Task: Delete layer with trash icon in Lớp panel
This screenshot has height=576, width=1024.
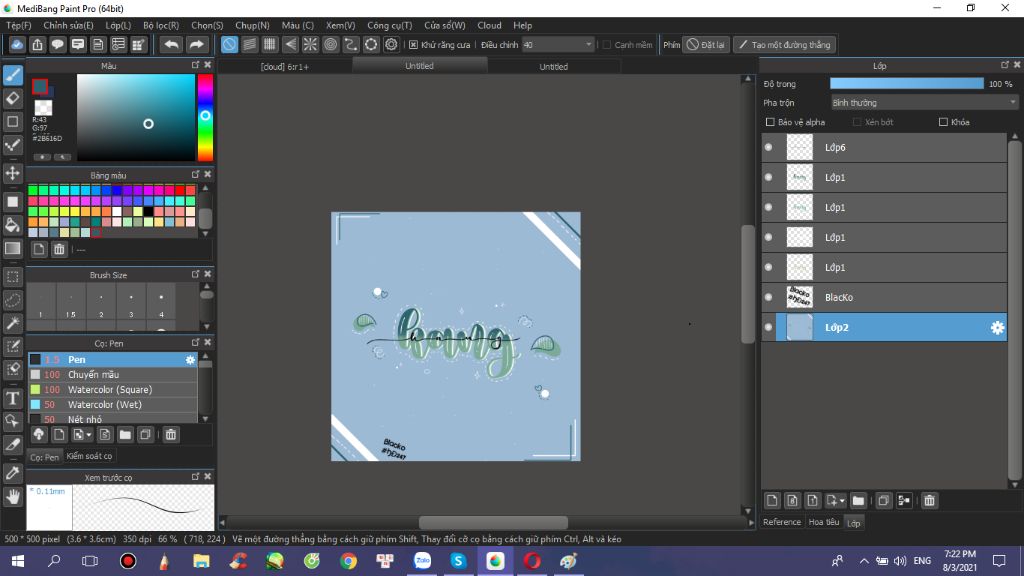Action: point(929,501)
